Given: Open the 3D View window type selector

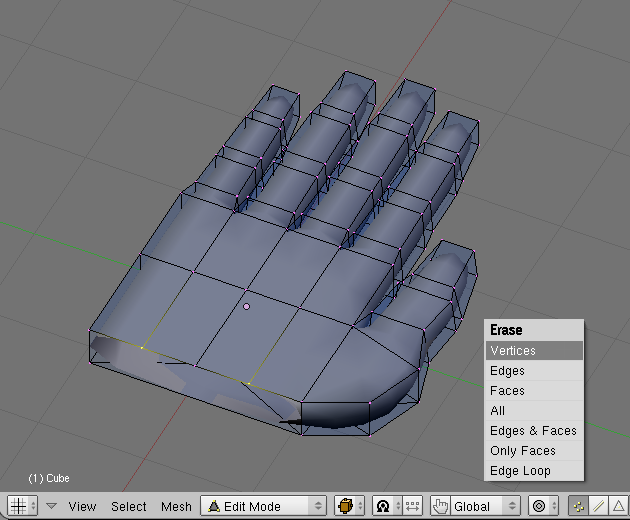Looking at the screenshot, I should pyautogui.click(x=22, y=506).
